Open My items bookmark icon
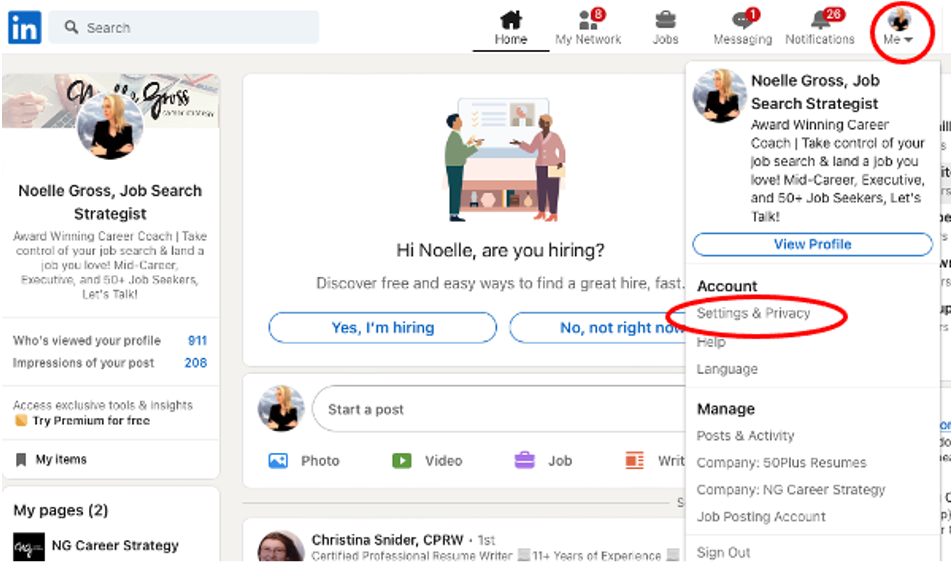This screenshot has height=562, width=952. pyautogui.click(x=21, y=459)
